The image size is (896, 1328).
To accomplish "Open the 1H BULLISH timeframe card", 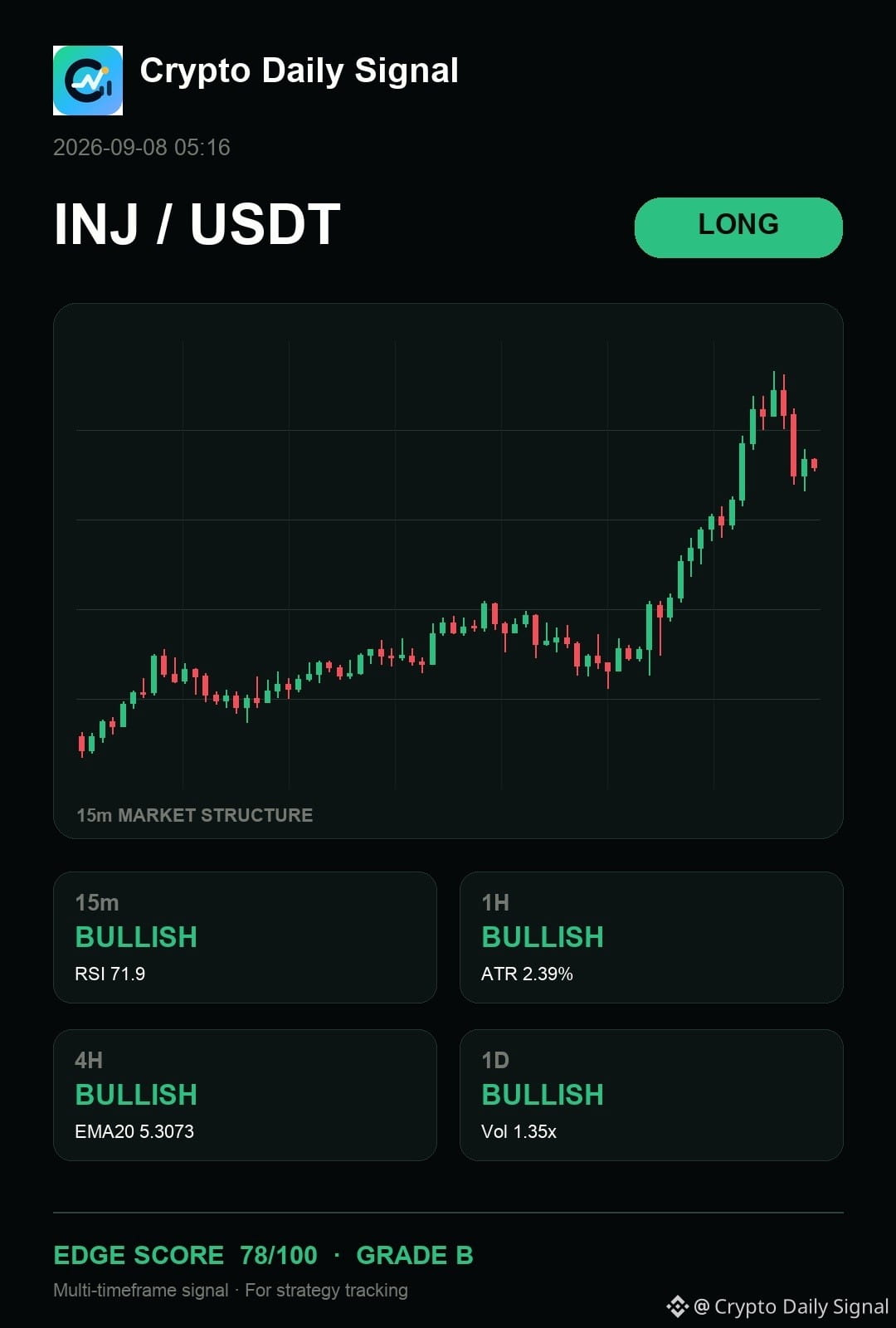I will pos(651,937).
